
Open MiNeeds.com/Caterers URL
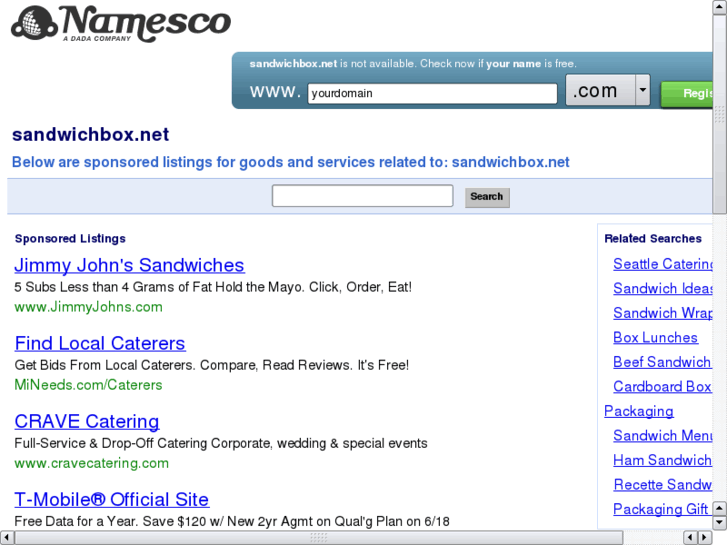[x=89, y=385]
